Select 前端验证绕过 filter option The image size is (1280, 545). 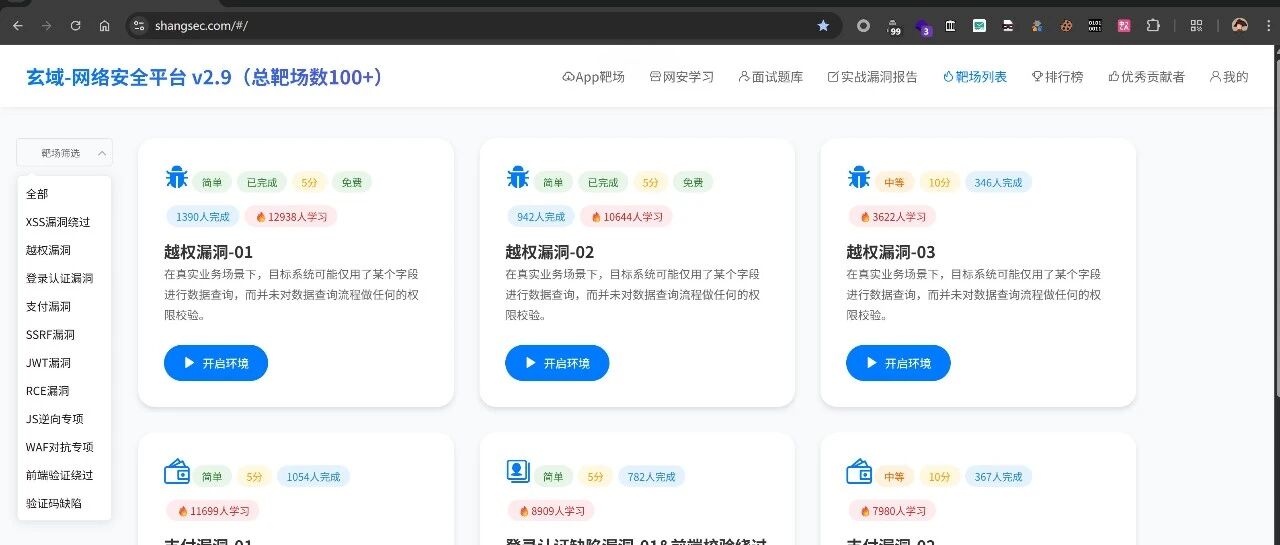tap(64, 475)
